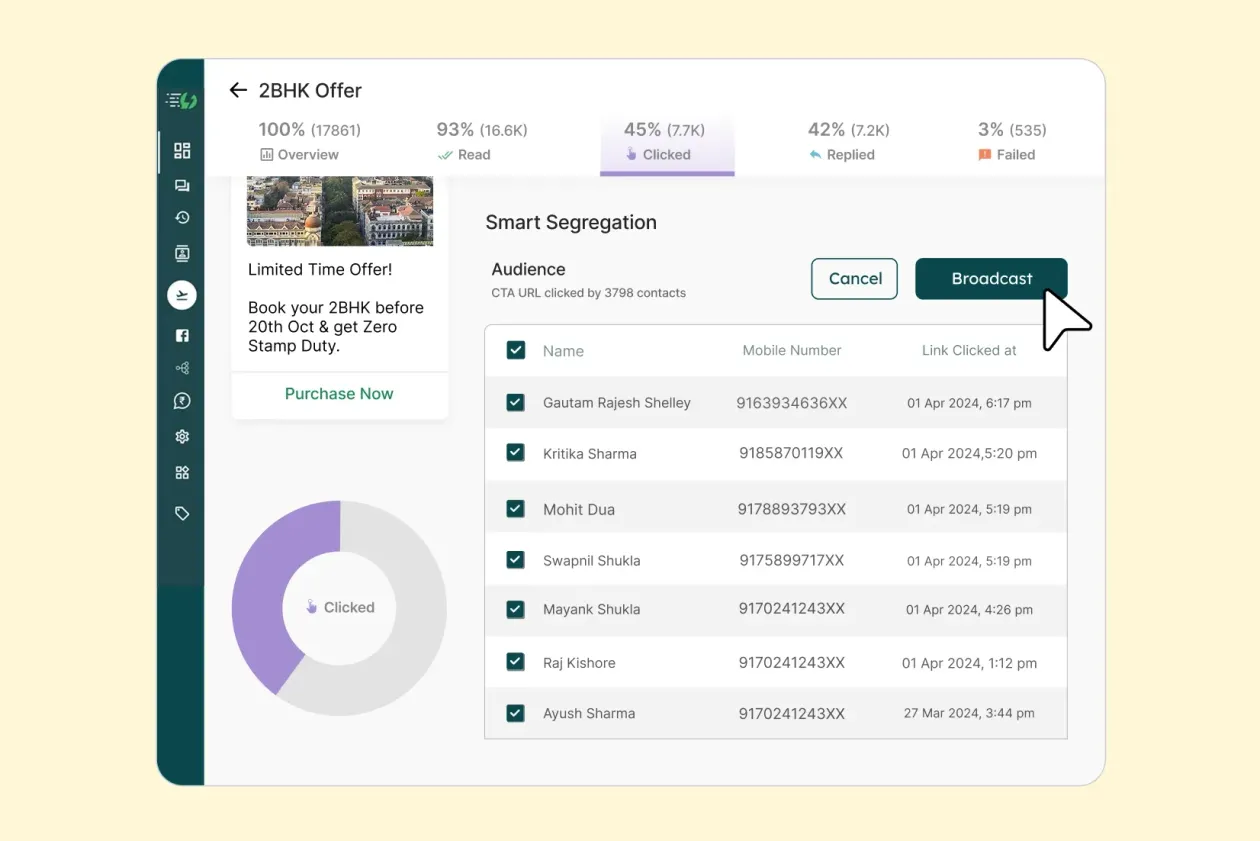Screen dimensions: 1260x841
Task: Click the integrations network icon
Action: pos(182,367)
